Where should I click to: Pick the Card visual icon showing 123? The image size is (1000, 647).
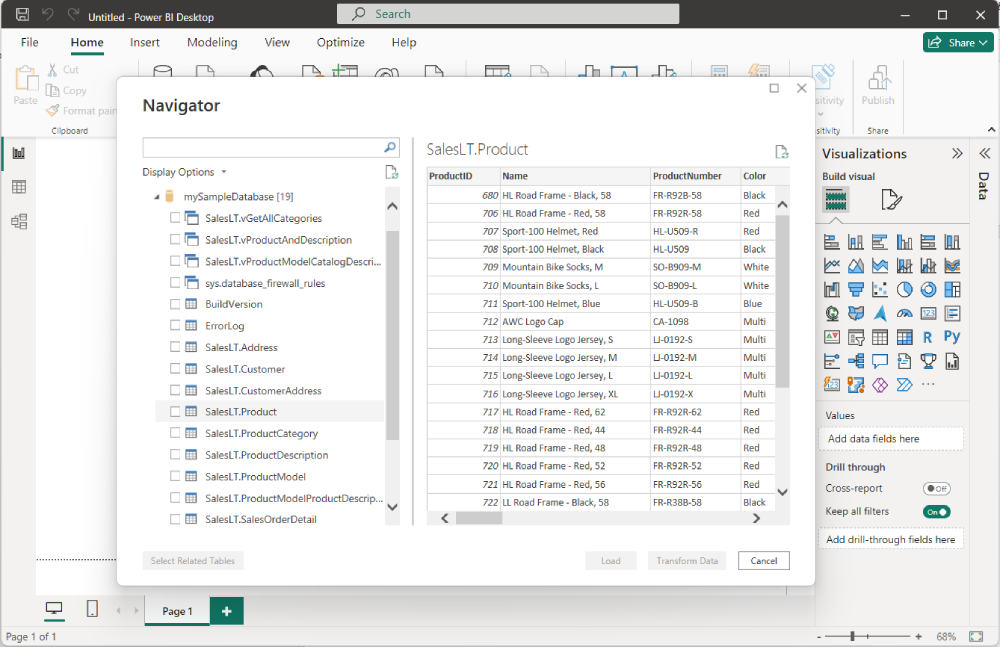[x=928, y=313]
